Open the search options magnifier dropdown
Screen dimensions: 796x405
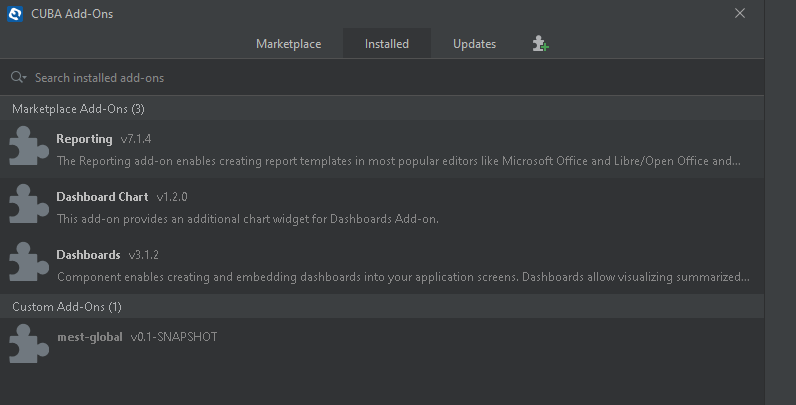(x=18, y=77)
